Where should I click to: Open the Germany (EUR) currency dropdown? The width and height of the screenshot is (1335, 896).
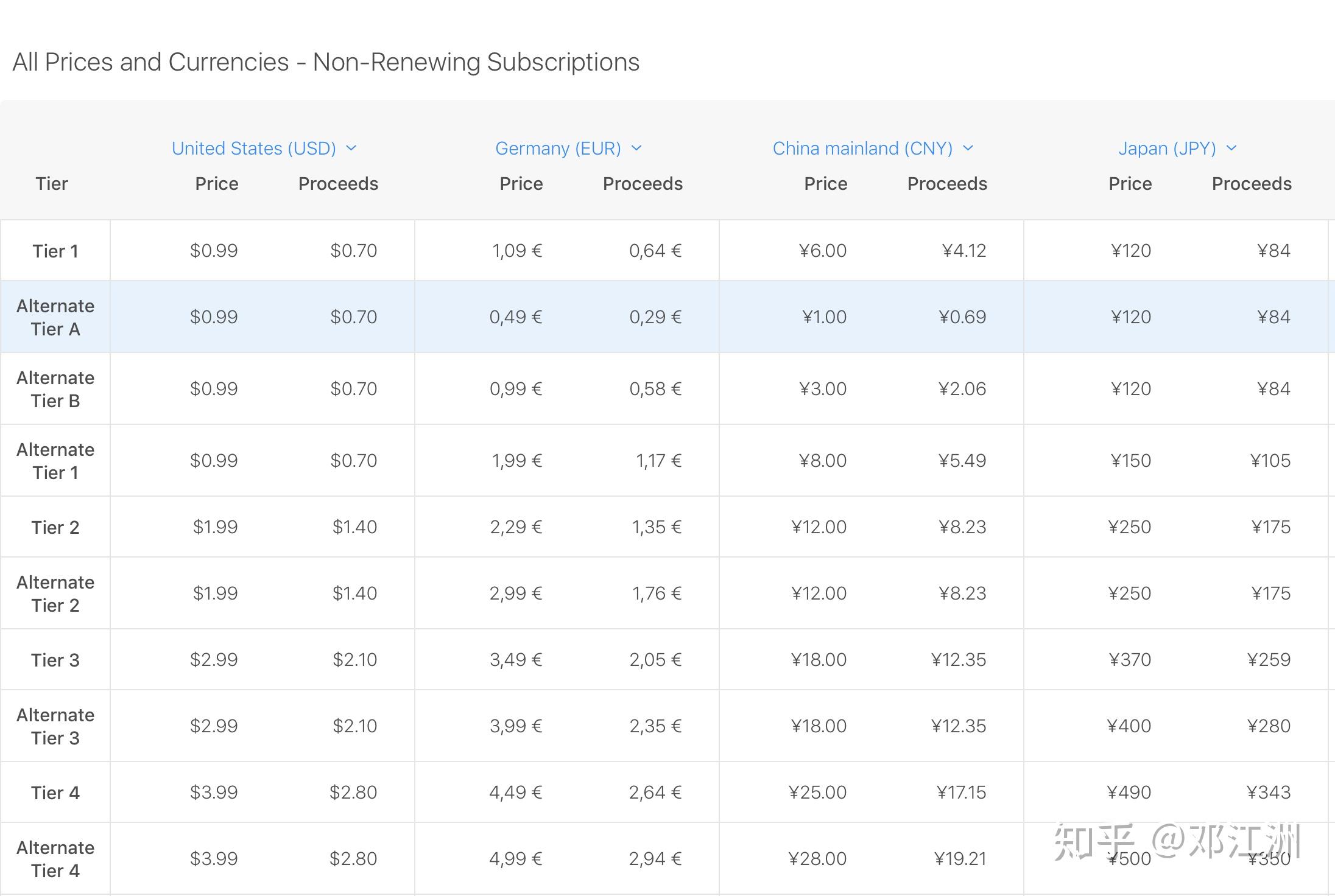pos(558,149)
